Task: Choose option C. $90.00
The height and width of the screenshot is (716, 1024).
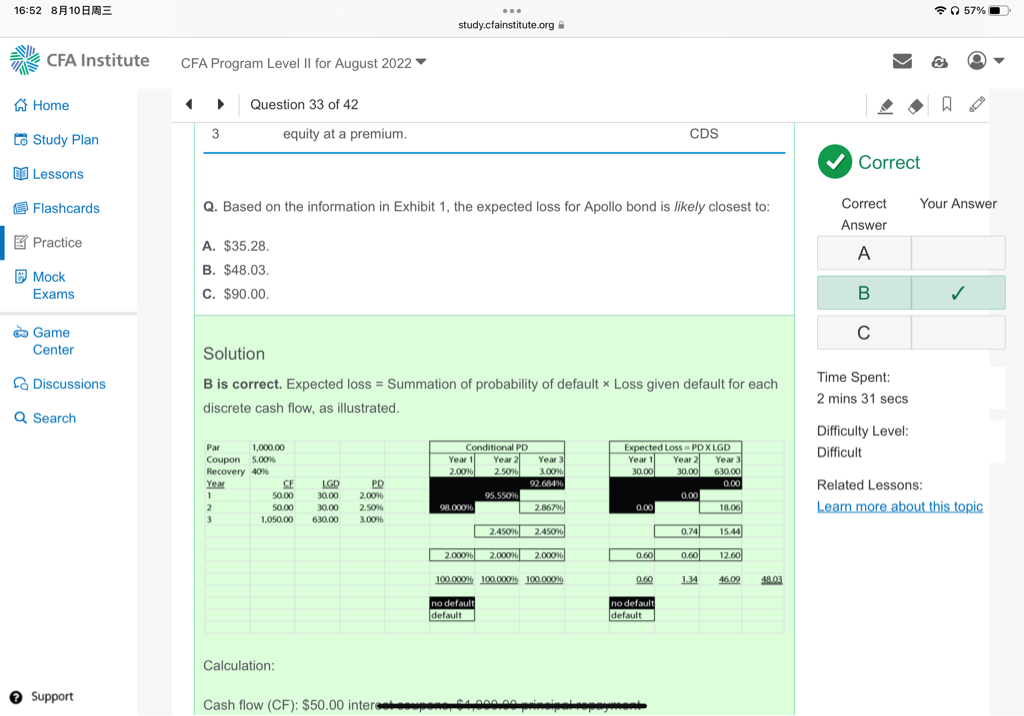Action: pyautogui.click(x=236, y=294)
